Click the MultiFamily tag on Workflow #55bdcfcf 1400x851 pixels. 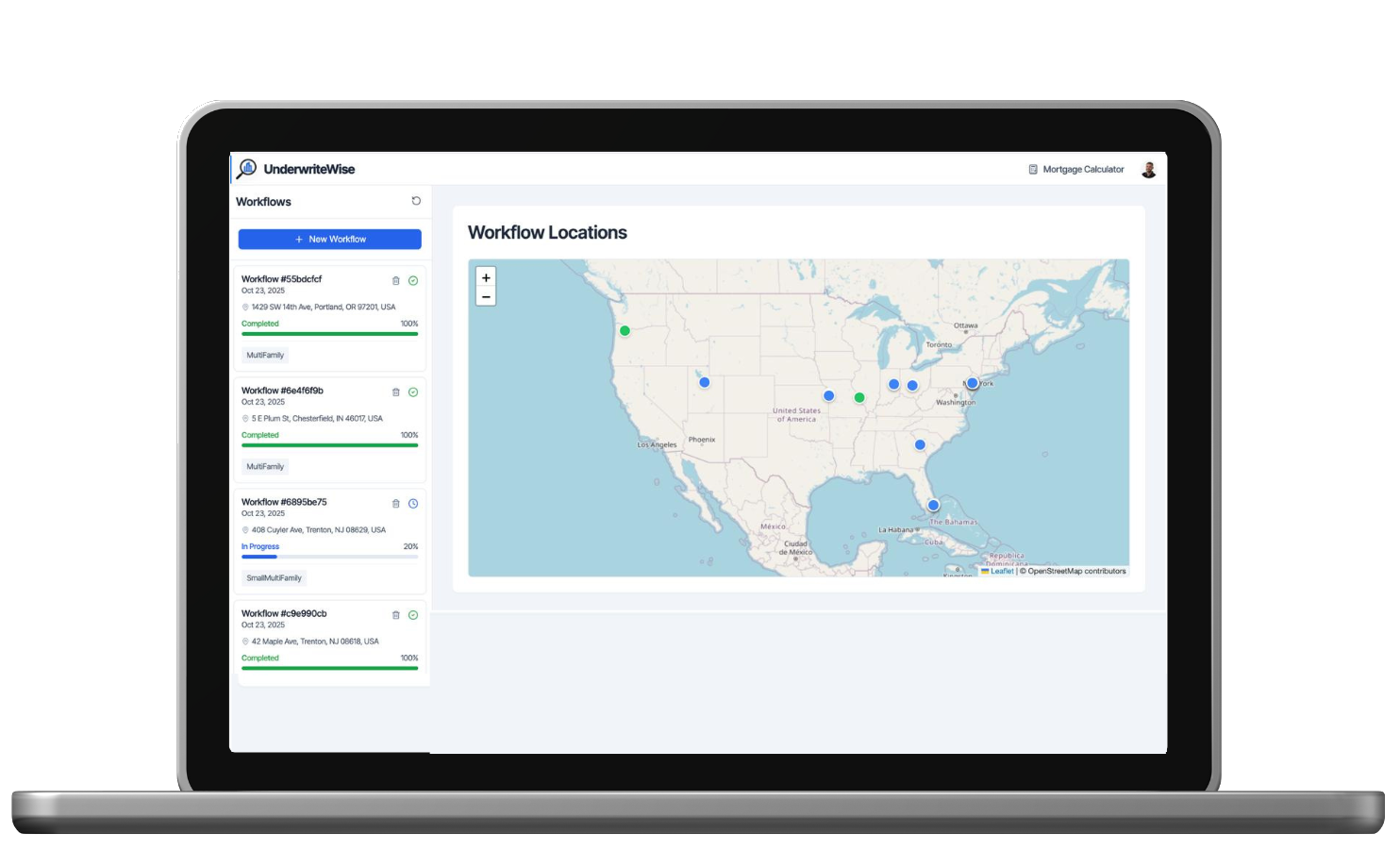pos(265,356)
